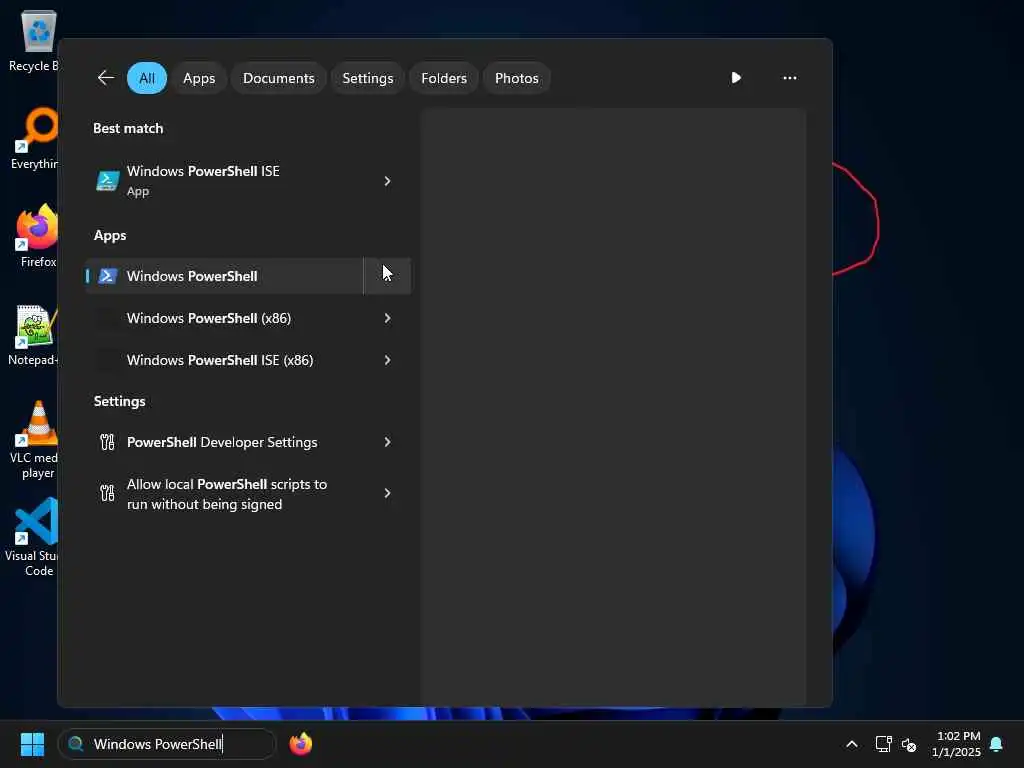This screenshot has width=1024, height=768.
Task: Show hidden system tray icons
Action: point(852,744)
